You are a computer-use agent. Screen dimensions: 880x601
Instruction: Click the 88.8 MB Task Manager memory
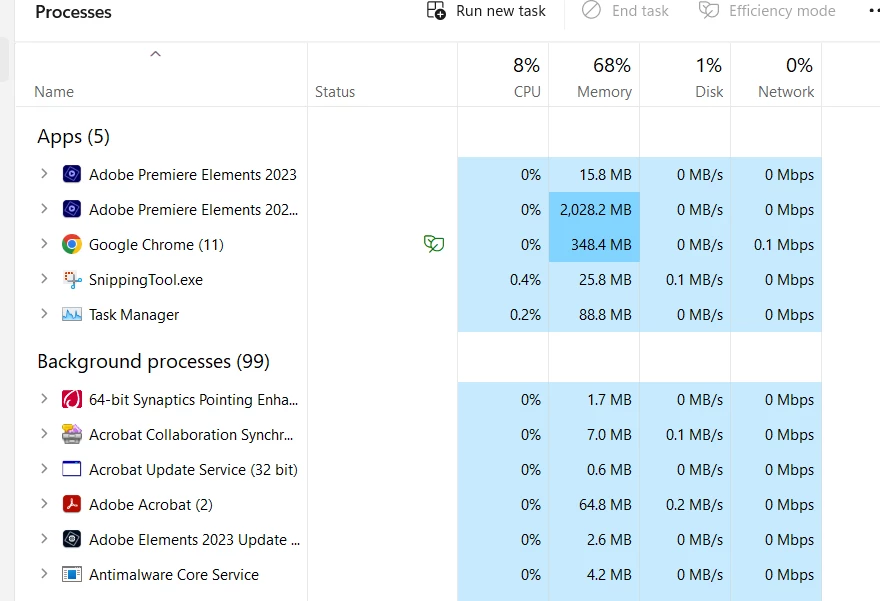click(605, 315)
